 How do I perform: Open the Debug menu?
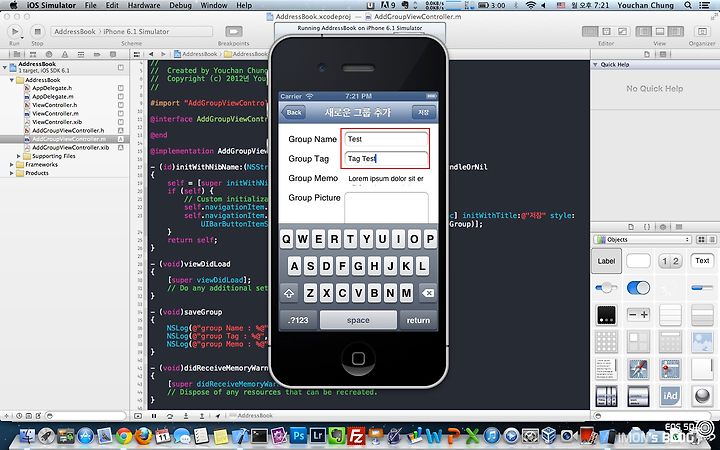click(x=180, y=5)
